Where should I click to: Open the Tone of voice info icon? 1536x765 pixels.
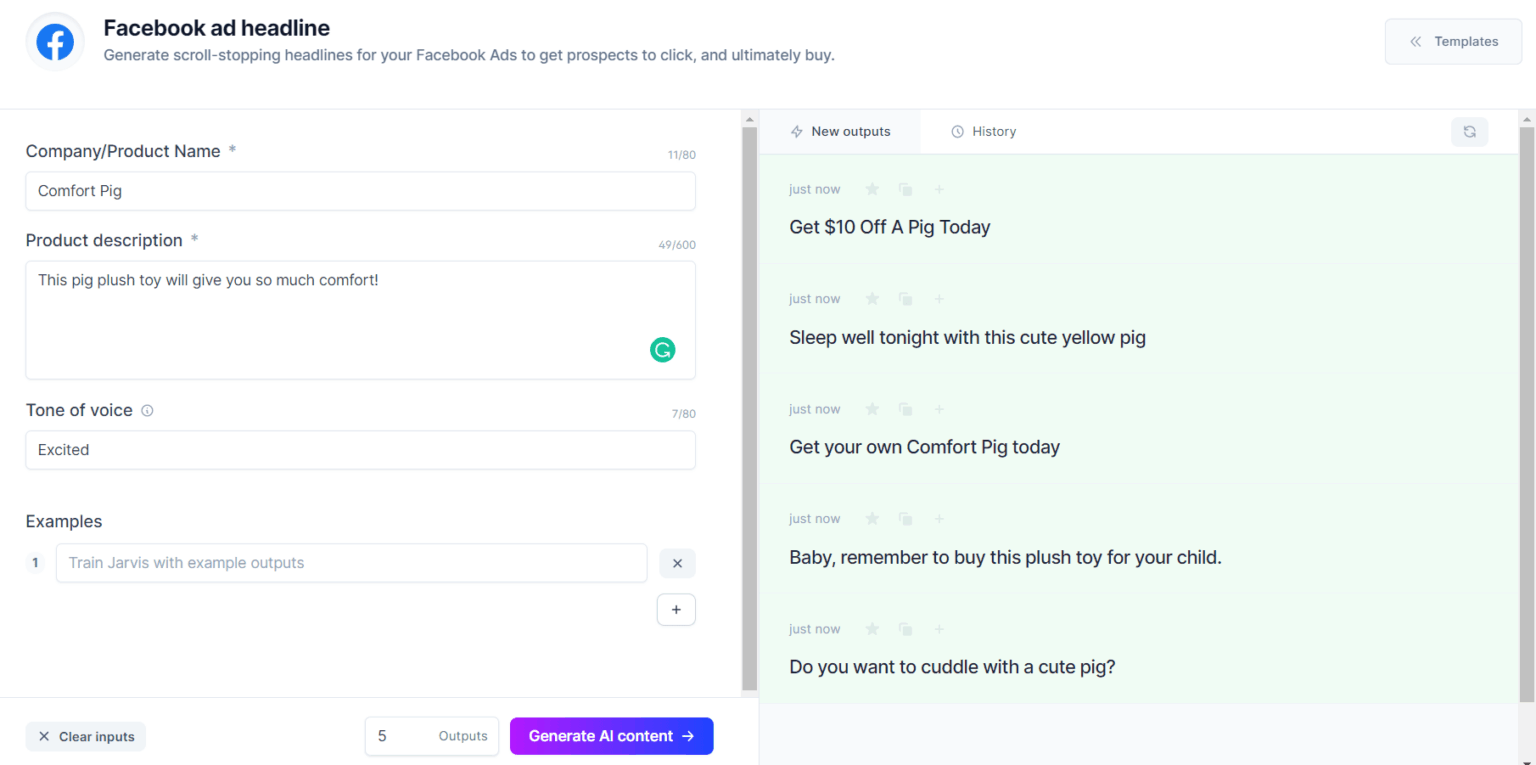pos(147,410)
